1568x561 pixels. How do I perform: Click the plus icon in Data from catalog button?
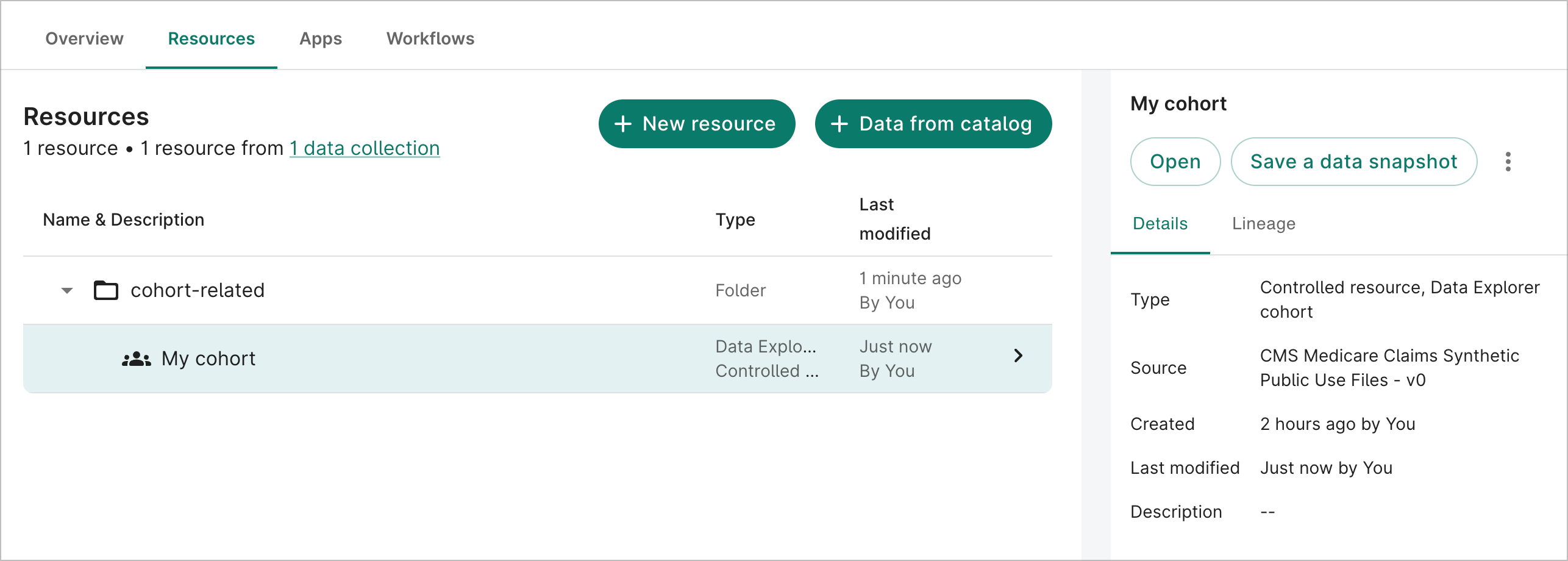(x=839, y=124)
